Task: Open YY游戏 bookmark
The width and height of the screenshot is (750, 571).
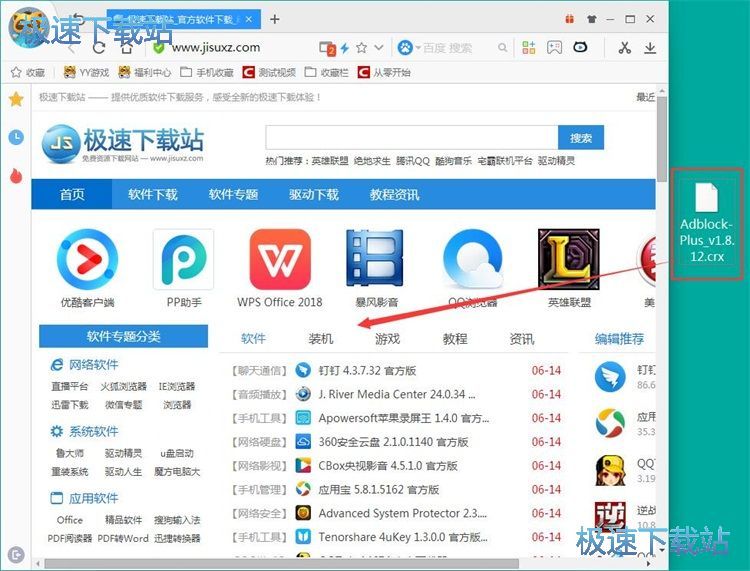Action: pyautogui.click(x=87, y=72)
